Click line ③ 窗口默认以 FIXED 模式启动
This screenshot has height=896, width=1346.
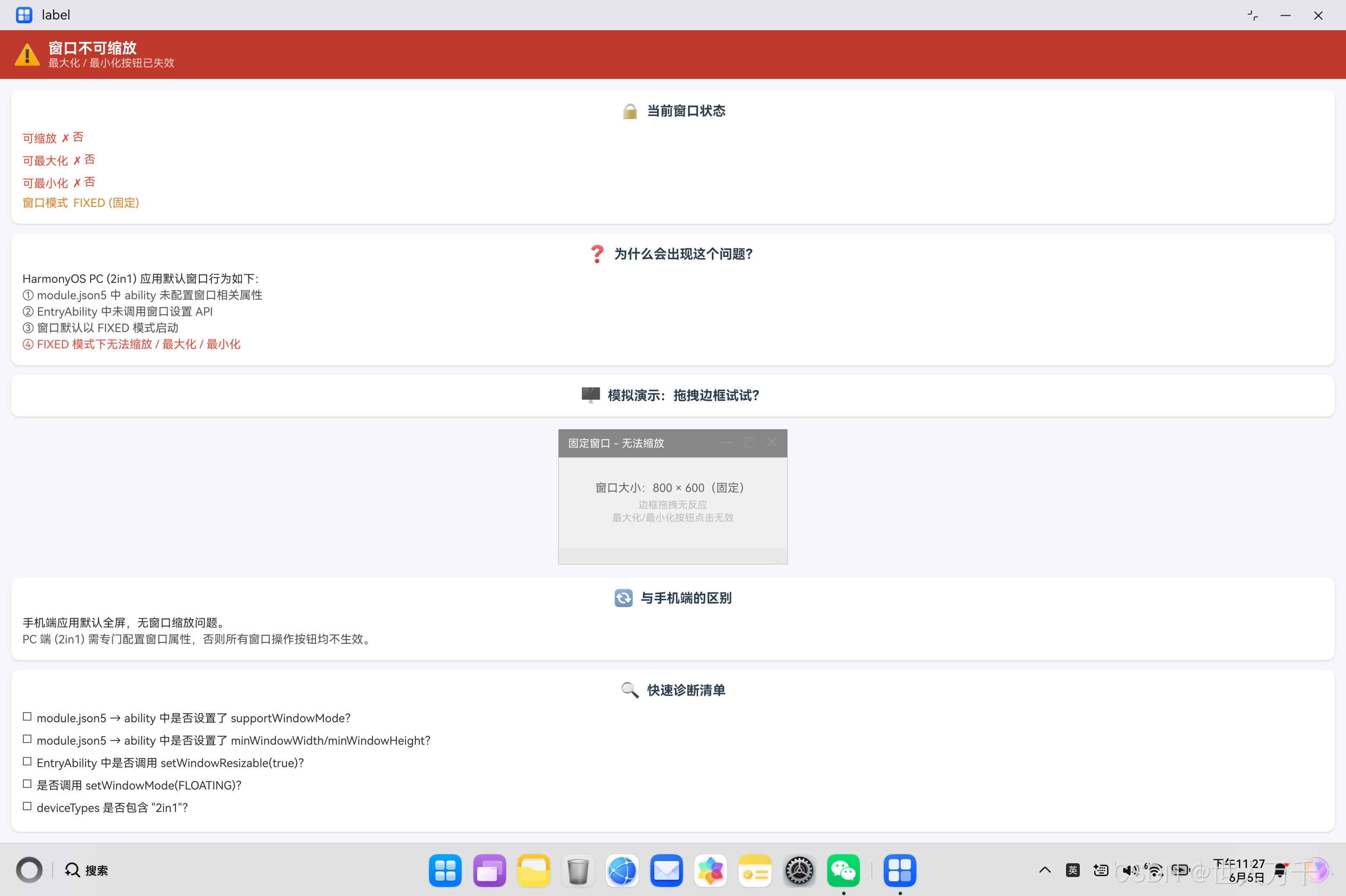pyautogui.click(x=101, y=327)
